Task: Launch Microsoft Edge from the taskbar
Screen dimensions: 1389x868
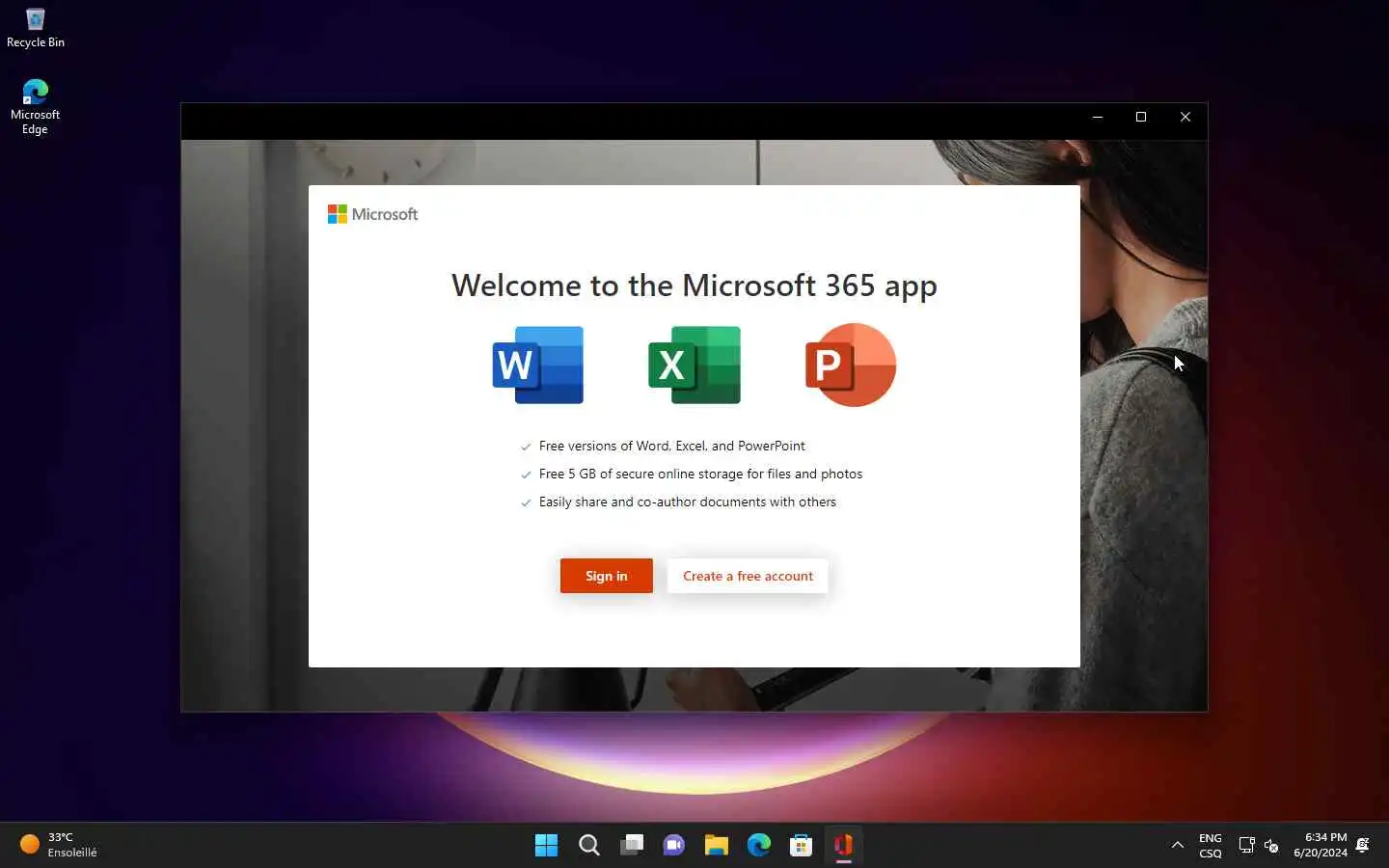Action: coord(759,846)
